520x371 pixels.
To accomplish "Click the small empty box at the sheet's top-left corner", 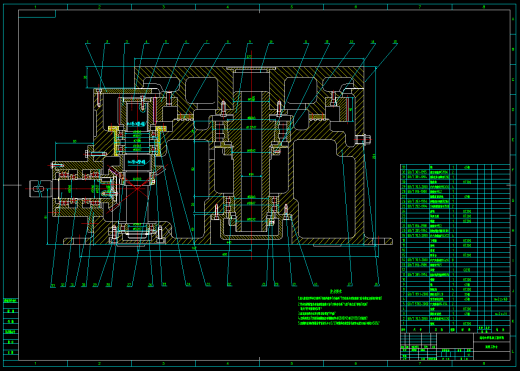I will click(x=37, y=14).
